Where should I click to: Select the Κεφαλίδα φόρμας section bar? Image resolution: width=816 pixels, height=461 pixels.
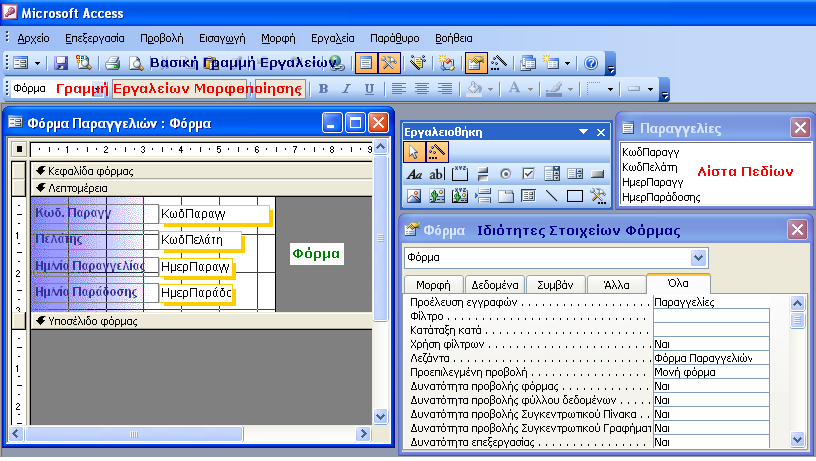[x=202, y=171]
